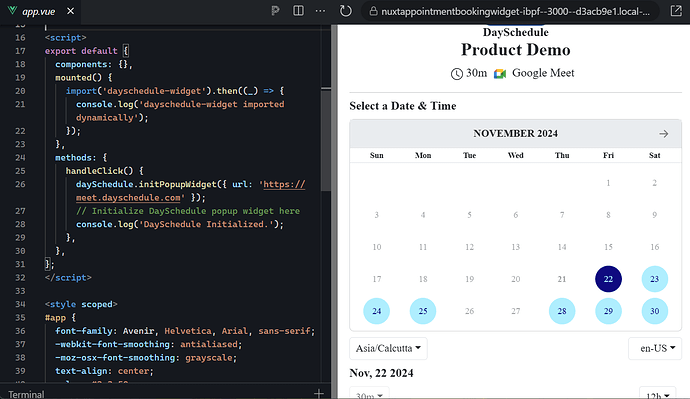
Task: Choose November 28 on the calendar
Action: pos(562,311)
